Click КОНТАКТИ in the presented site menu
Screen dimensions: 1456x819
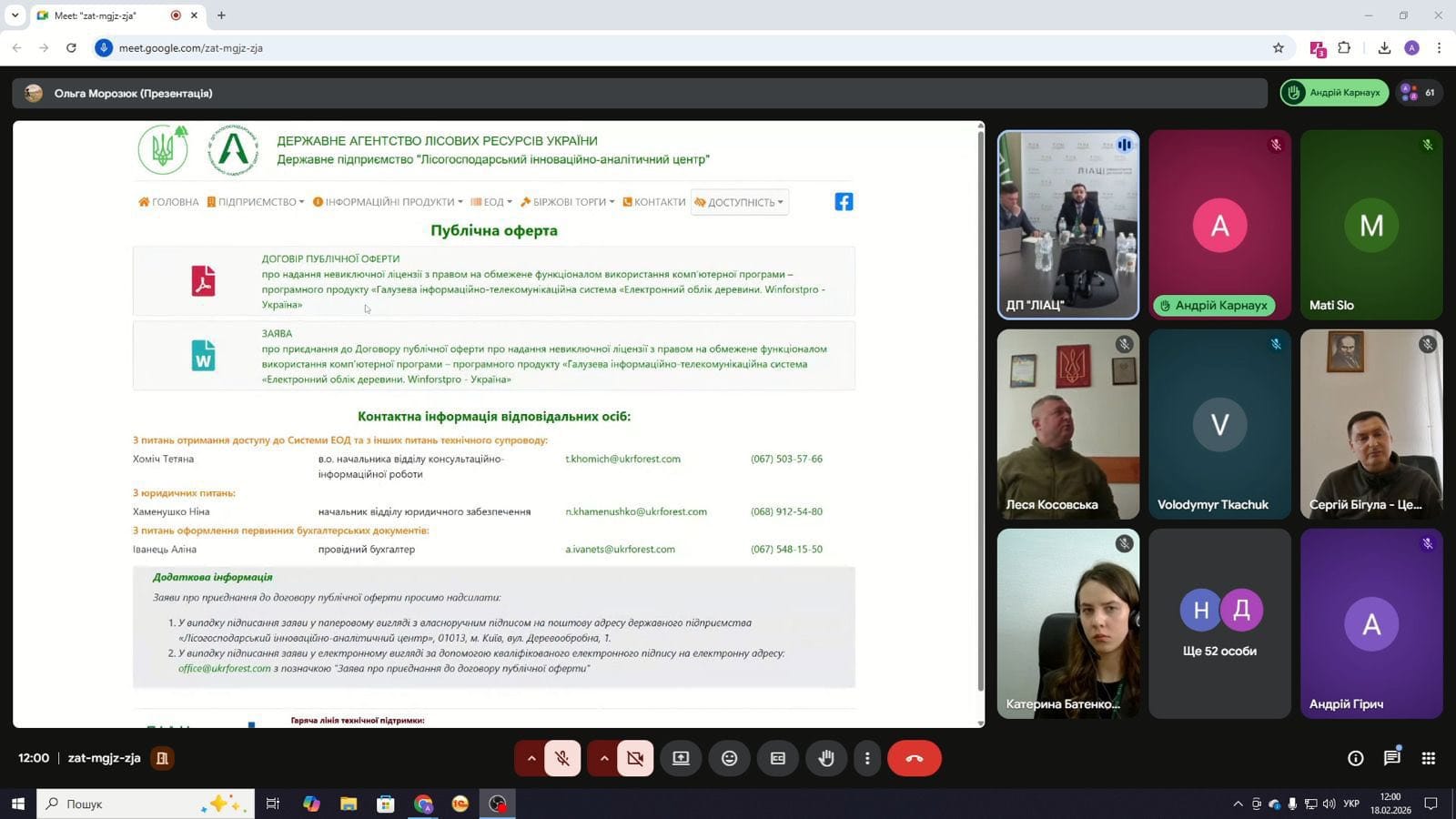point(654,202)
